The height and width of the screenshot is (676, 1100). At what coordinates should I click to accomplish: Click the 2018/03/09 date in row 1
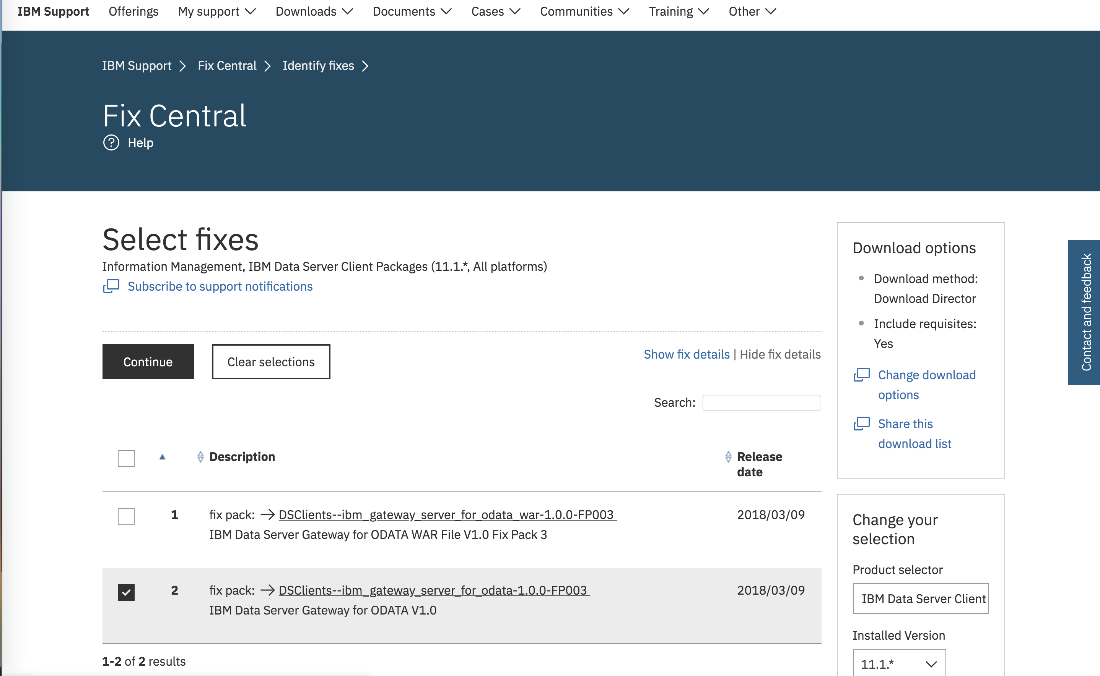pos(771,515)
